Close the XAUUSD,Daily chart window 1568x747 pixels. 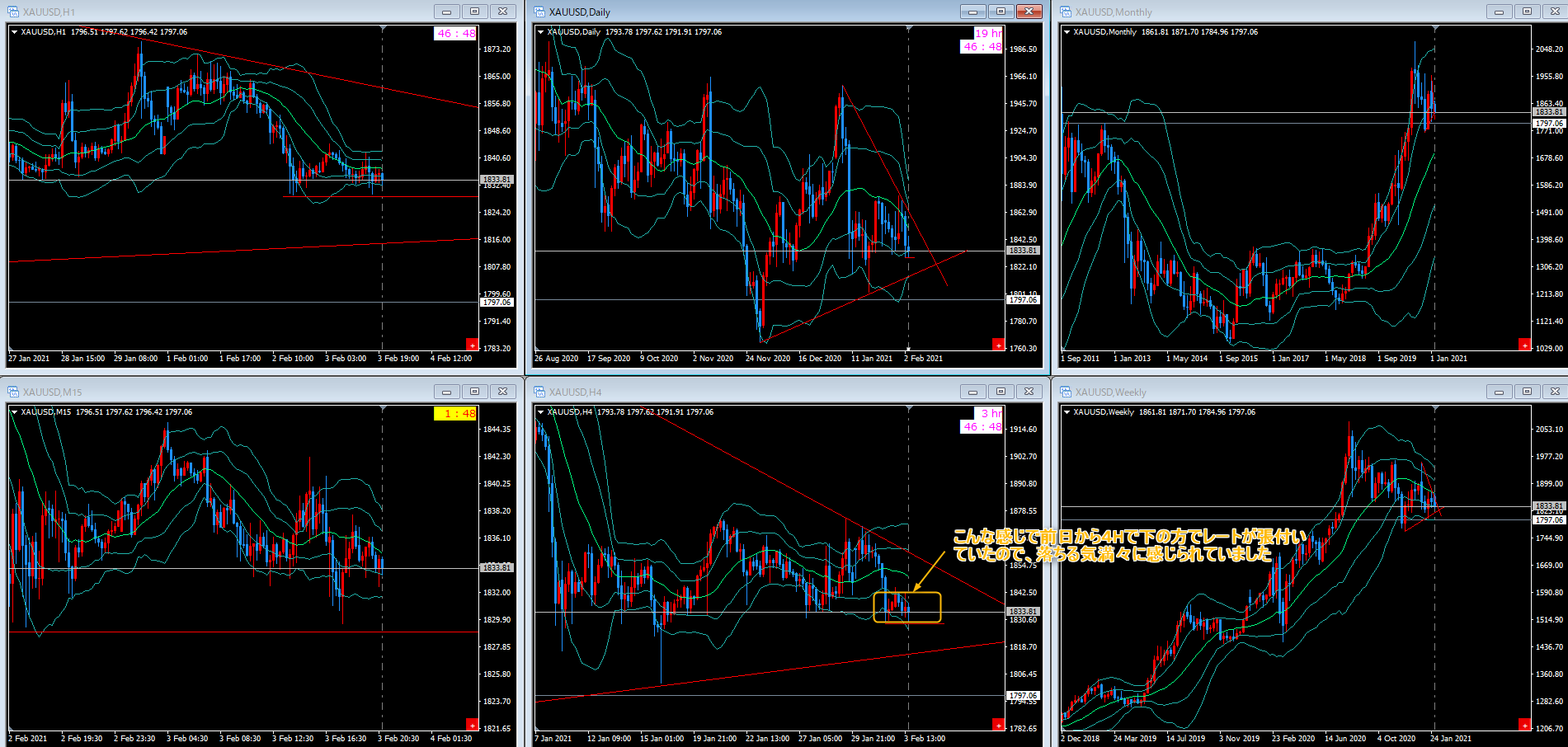click(x=1029, y=12)
